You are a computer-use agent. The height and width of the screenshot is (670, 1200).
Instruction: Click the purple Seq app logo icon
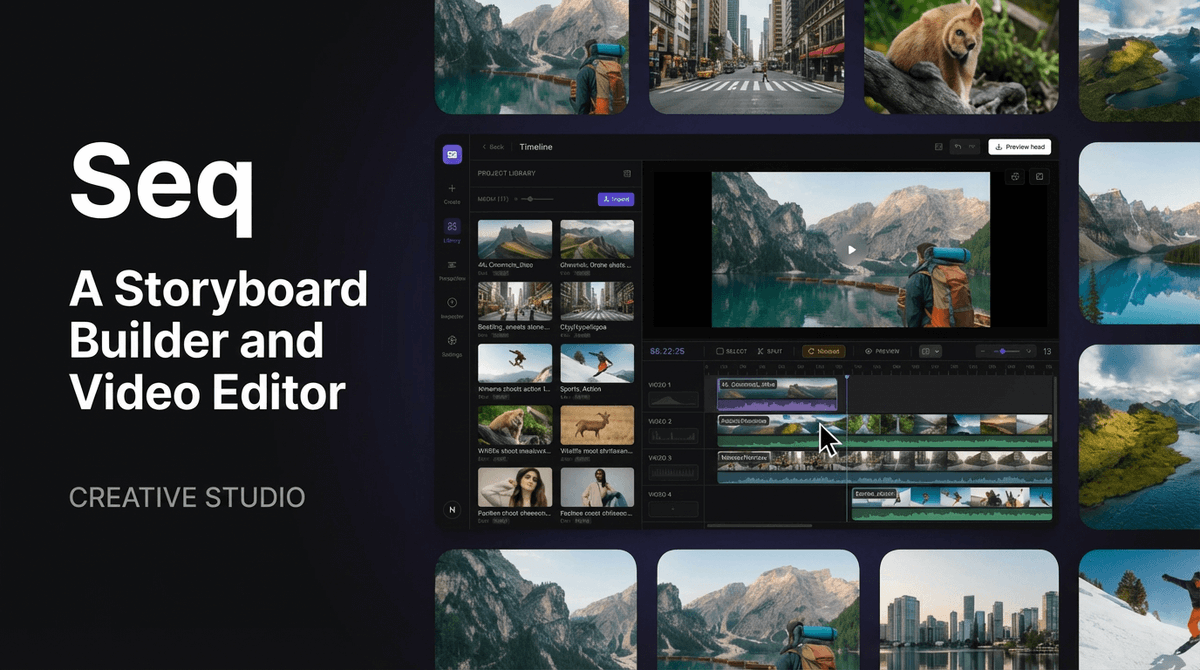point(452,154)
